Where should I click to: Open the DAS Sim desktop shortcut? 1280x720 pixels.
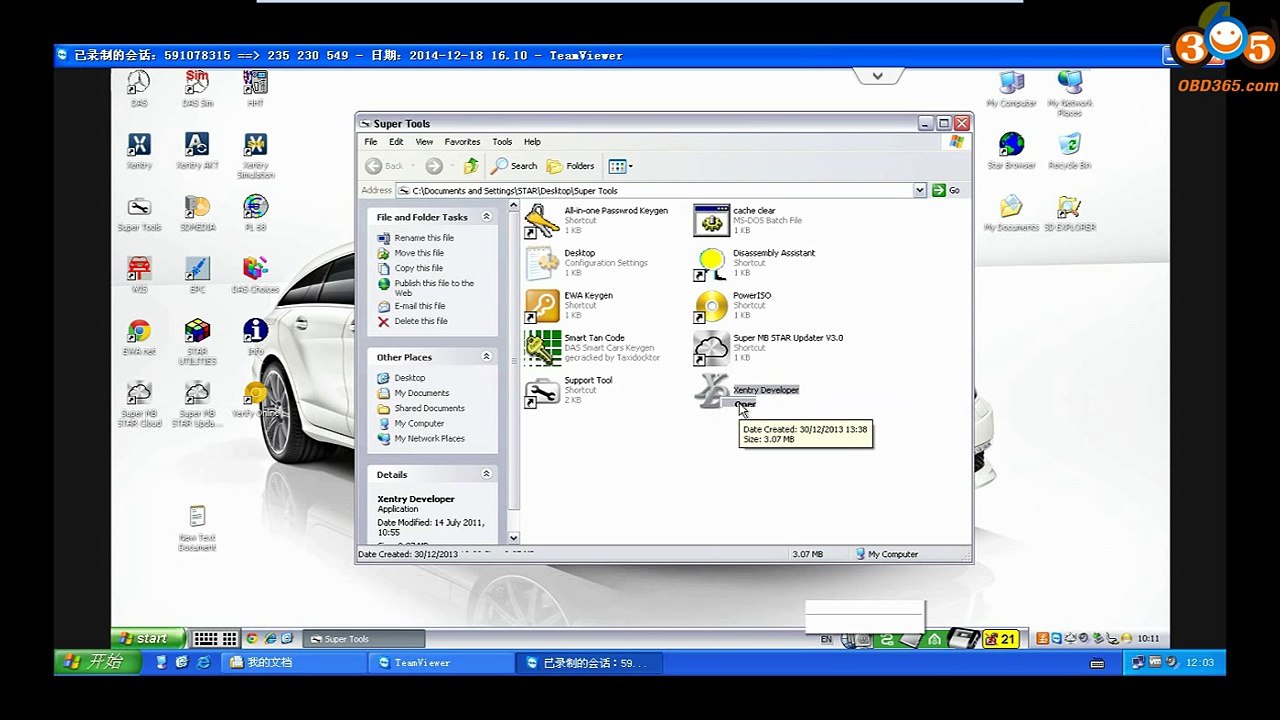click(x=197, y=88)
